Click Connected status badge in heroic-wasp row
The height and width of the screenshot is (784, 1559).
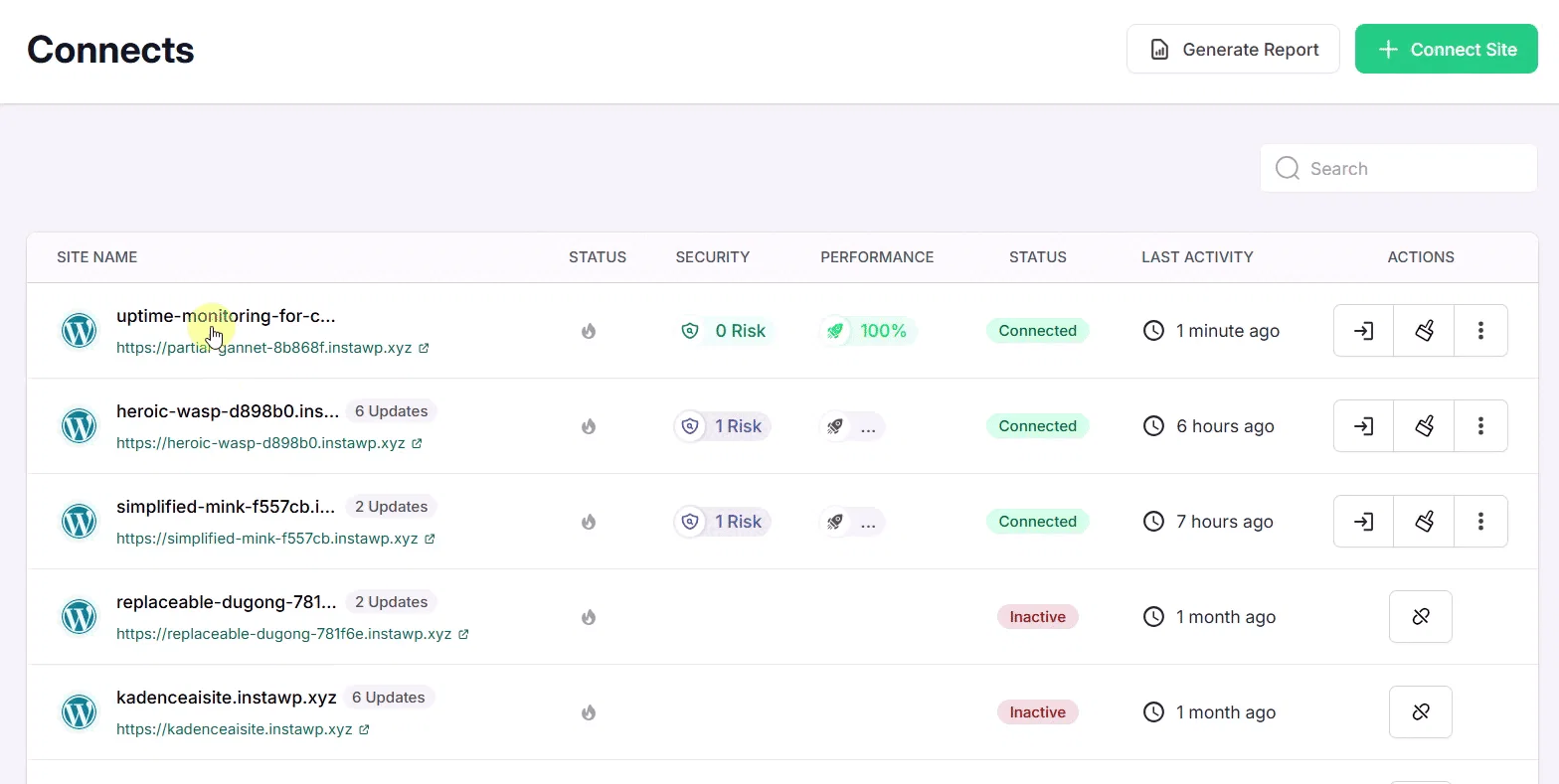coord(1038,426)
